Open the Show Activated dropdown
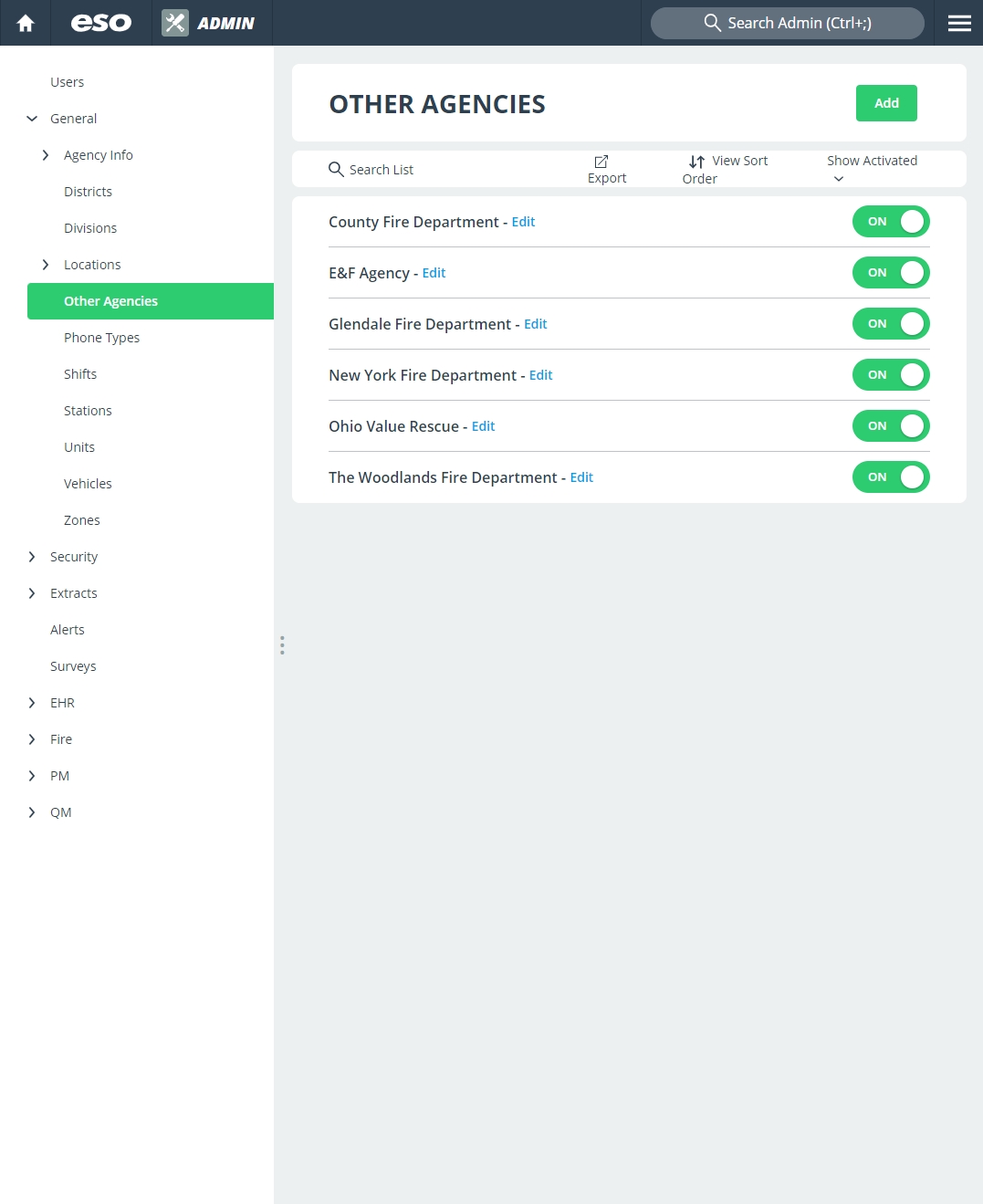Image resolution: width=983 pixels, height=1204 pixels. (x=872, y=169)
